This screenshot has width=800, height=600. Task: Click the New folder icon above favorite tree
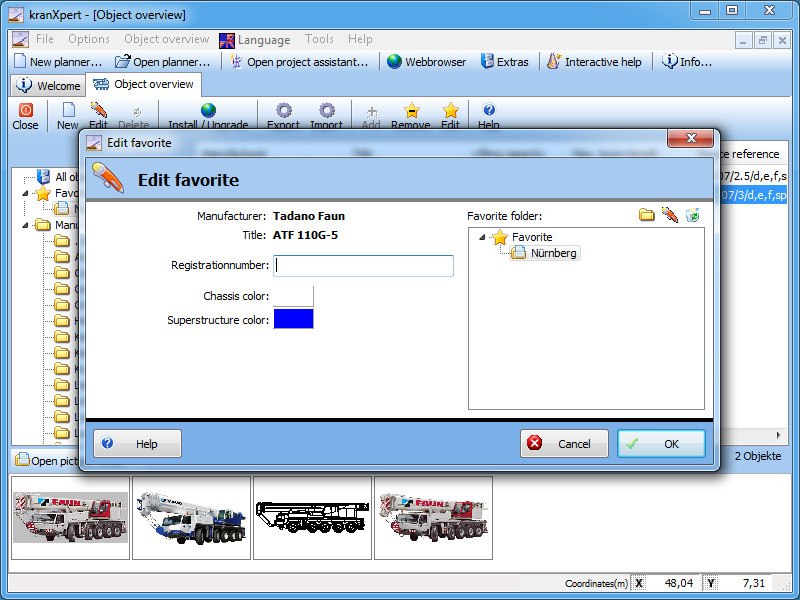click(x=647, y=215)
